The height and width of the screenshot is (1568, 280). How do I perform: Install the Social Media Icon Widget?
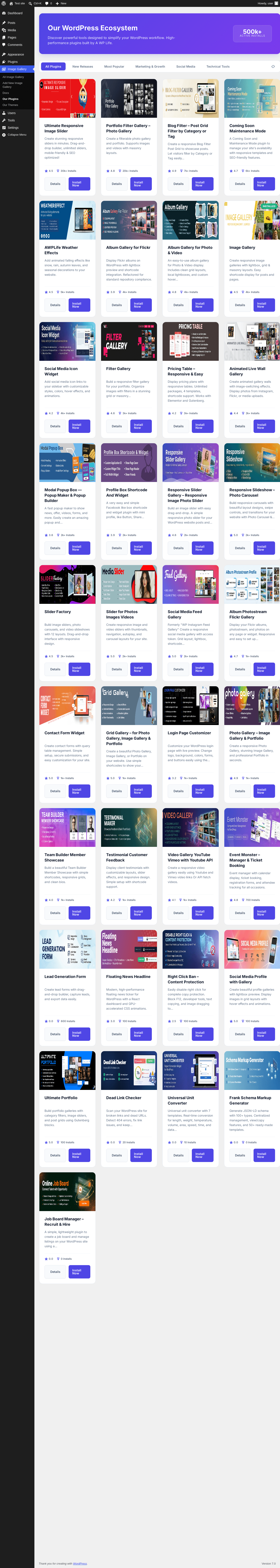click(x=79, y=426)
